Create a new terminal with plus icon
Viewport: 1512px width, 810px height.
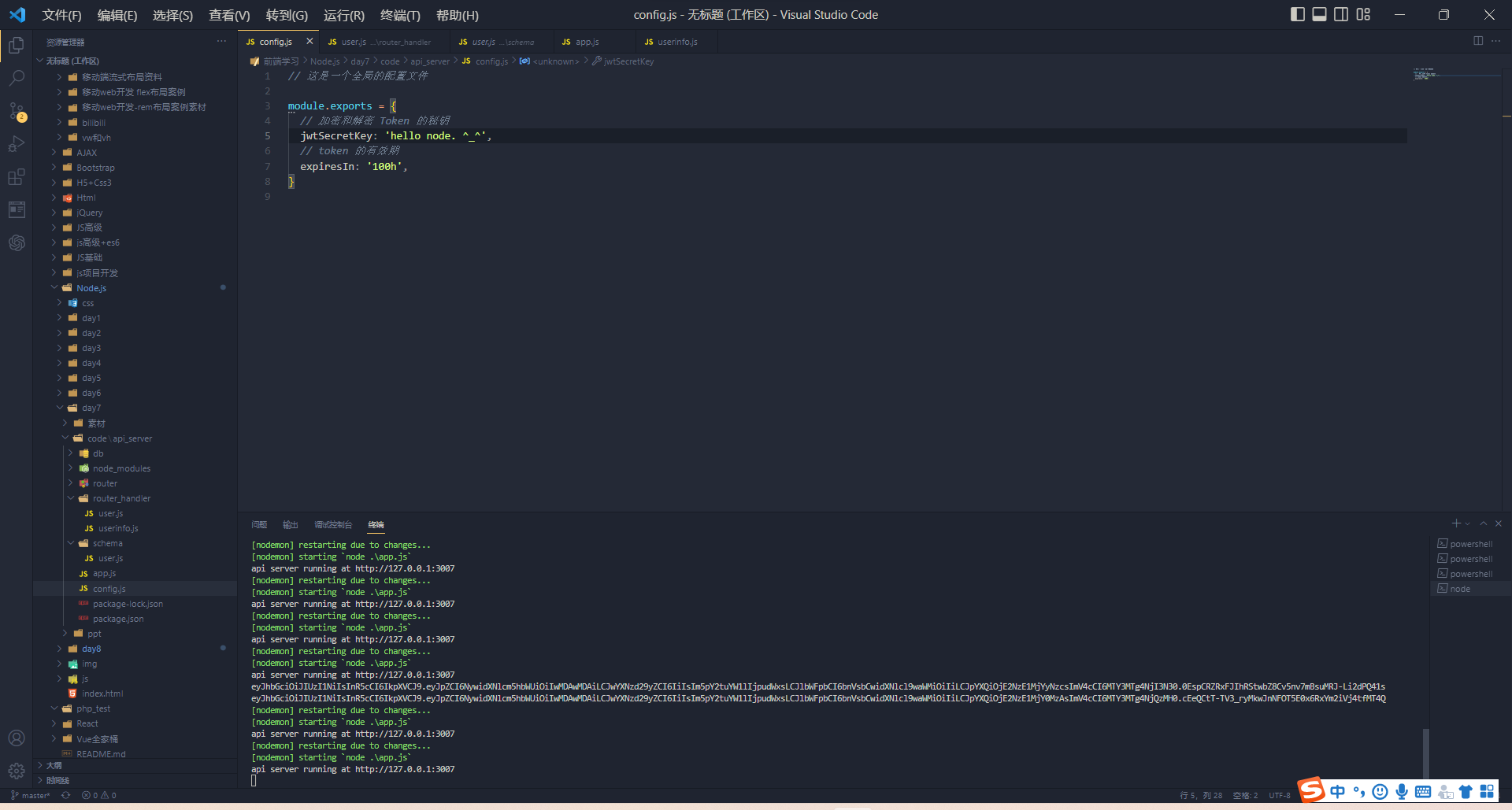coord(1456,523)
